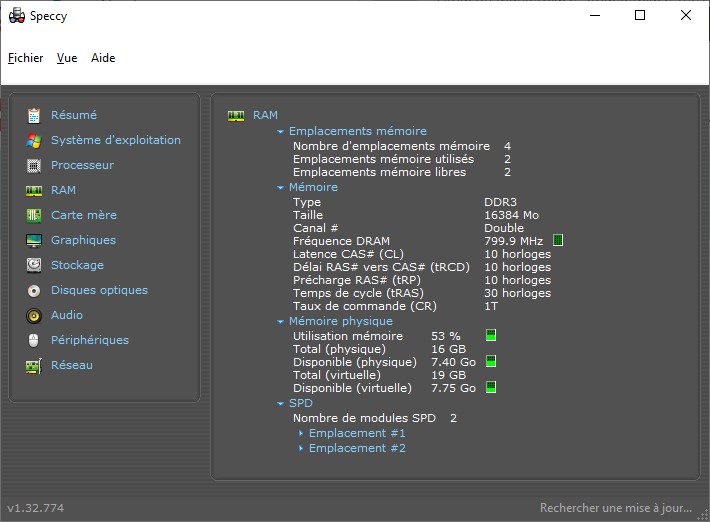Collapse the Emplacements mémoire section
Screen dimensions: 710x522
tap(280, 131)
